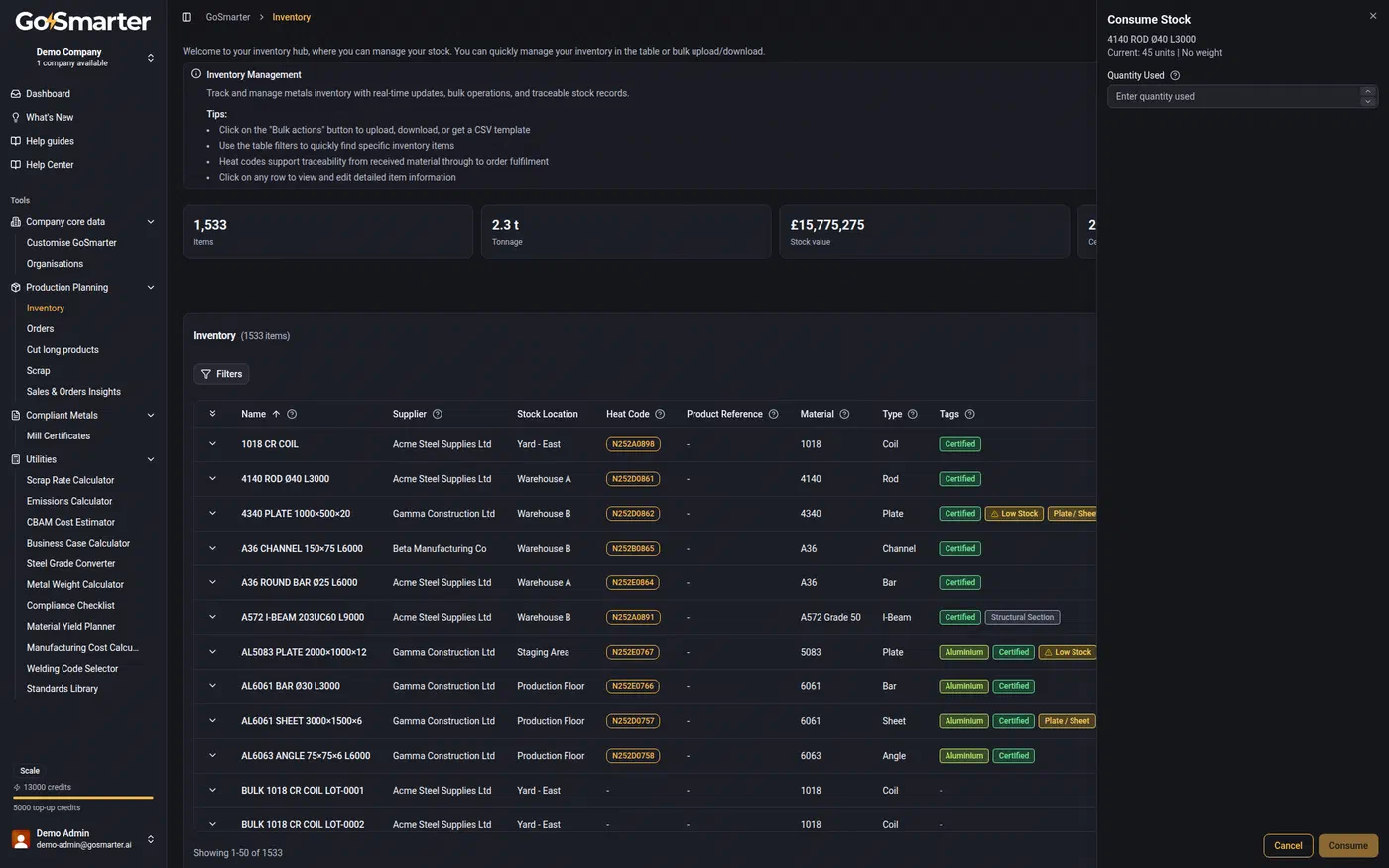
Task: Click the Low Stock tag on 4340 PLATE
Action: click(1014, 514)
